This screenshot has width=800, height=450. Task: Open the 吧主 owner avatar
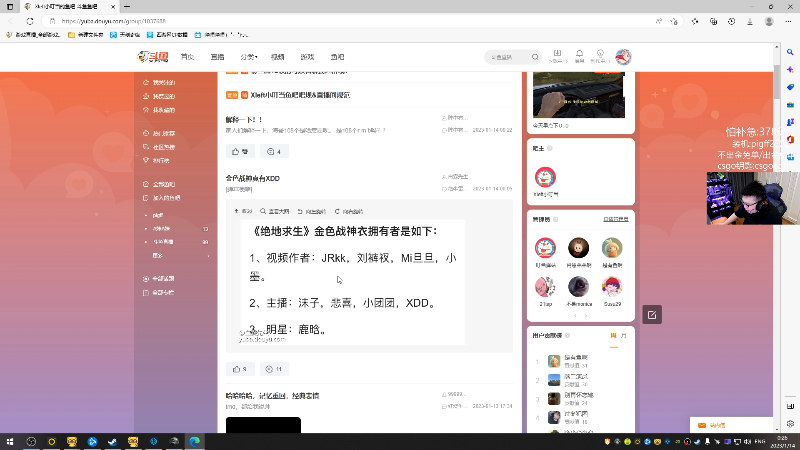click(x=545, y=177)
